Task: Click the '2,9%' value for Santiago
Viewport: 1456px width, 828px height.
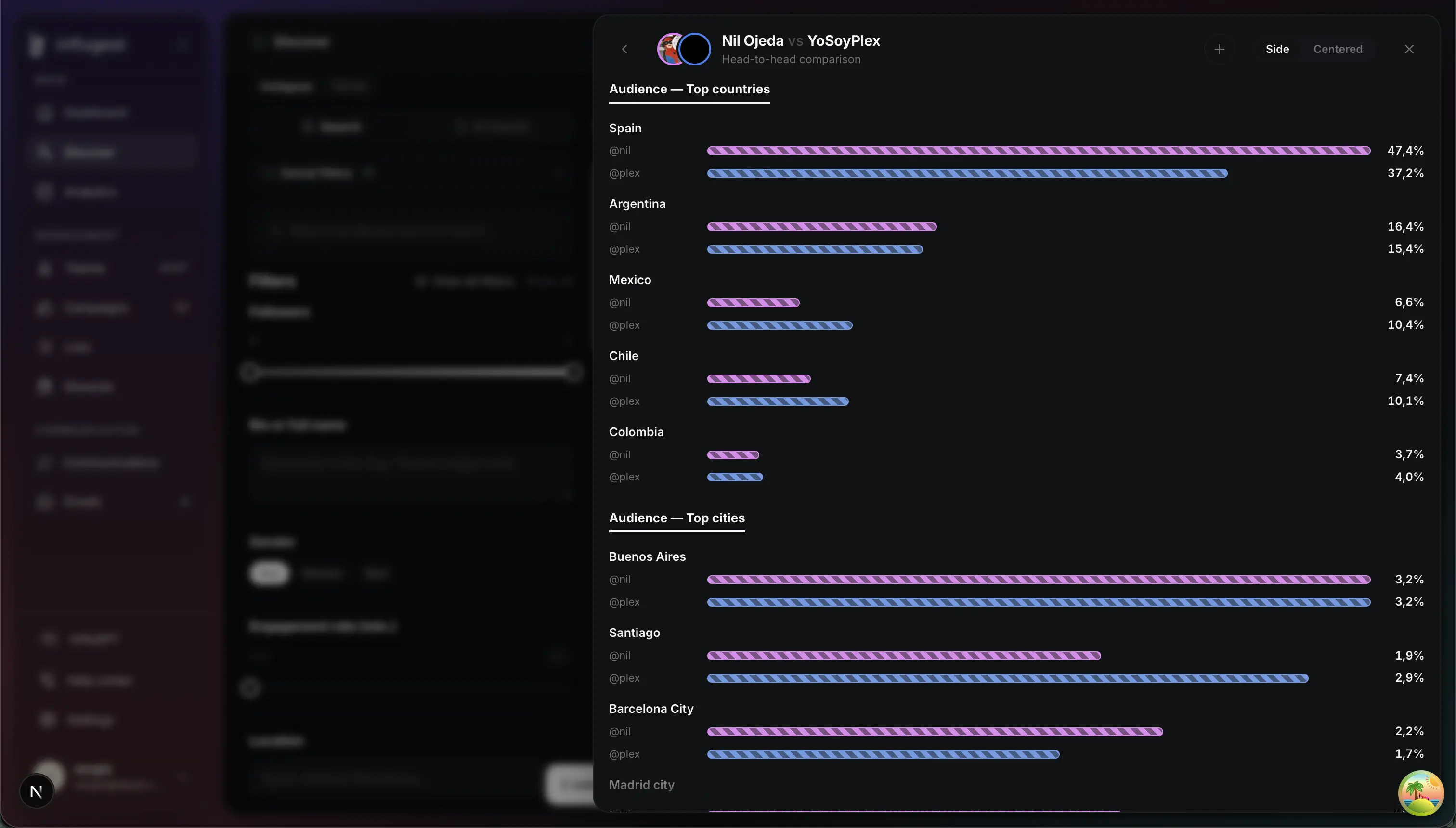Action: [x=1409, y=678]
